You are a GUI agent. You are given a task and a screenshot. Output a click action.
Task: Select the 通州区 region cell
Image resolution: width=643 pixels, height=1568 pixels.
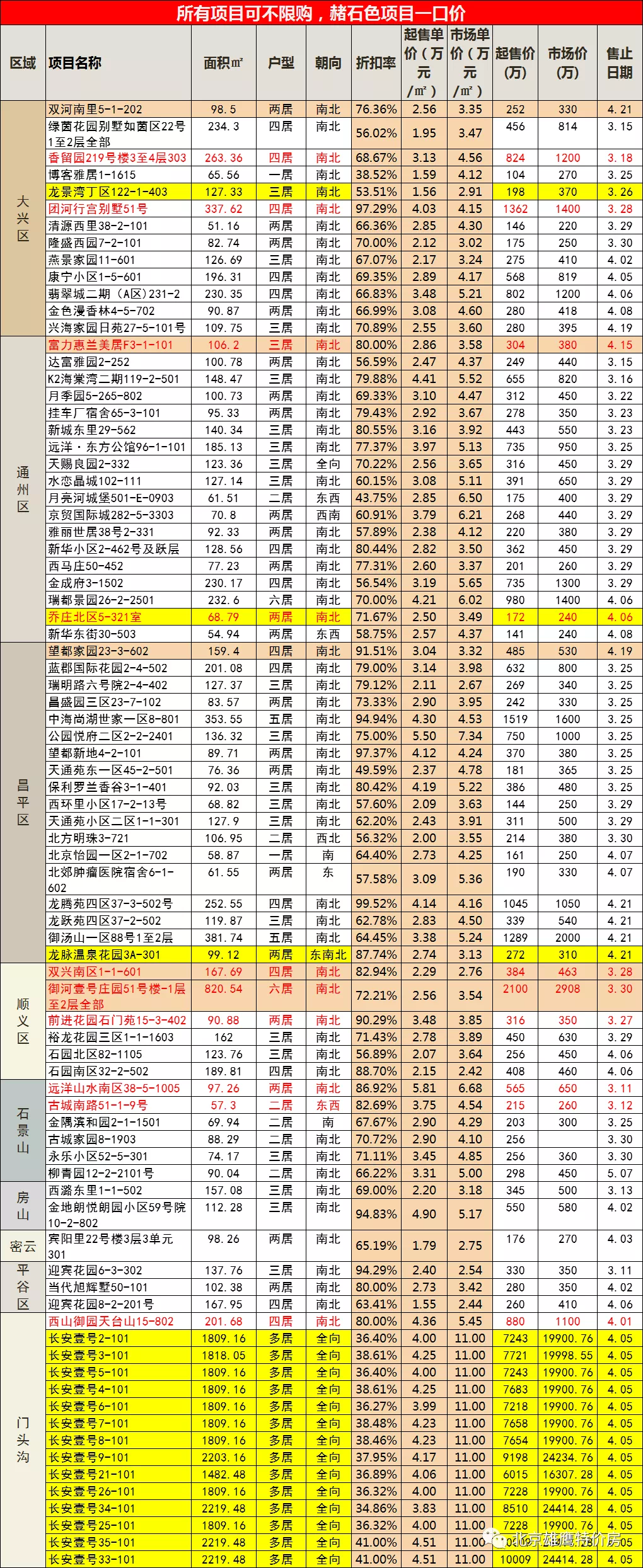pyautogui.click(x=23, y=489)
